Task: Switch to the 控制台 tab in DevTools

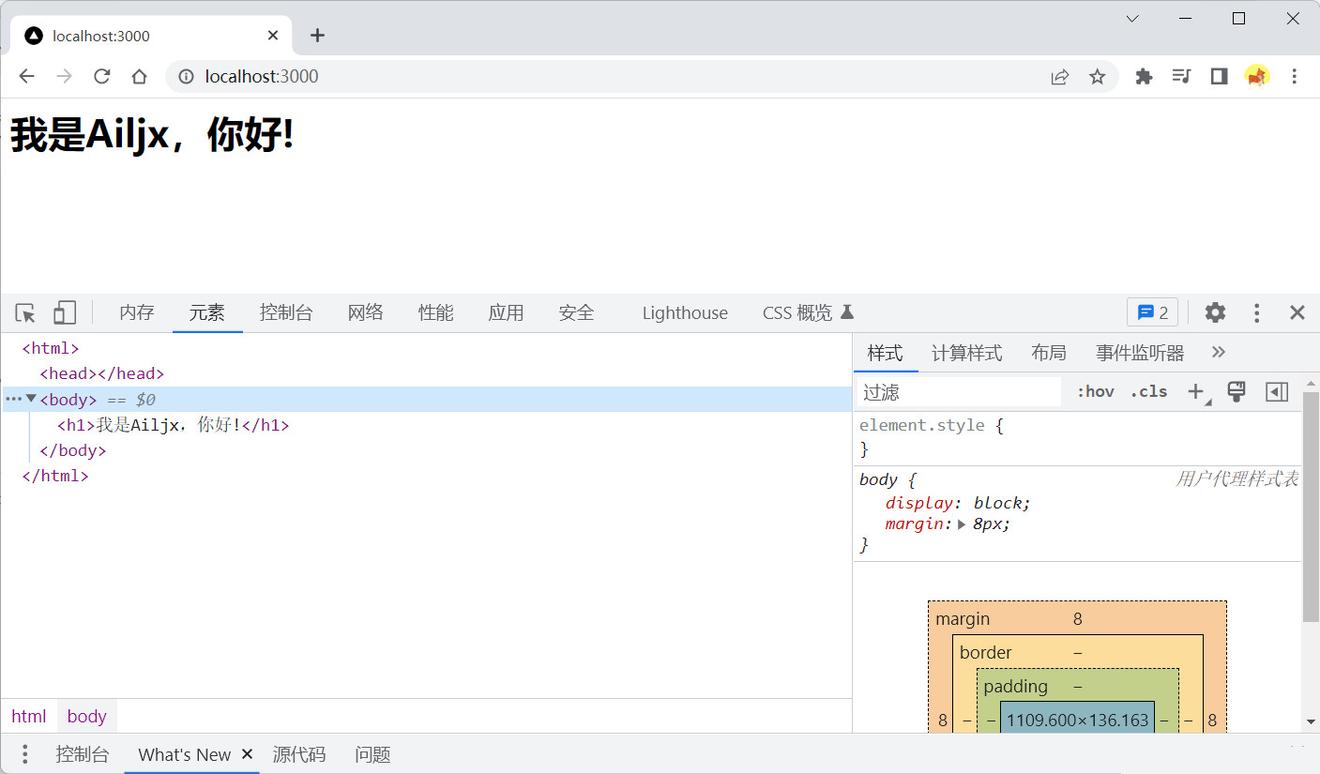Action: coord(286,313)
